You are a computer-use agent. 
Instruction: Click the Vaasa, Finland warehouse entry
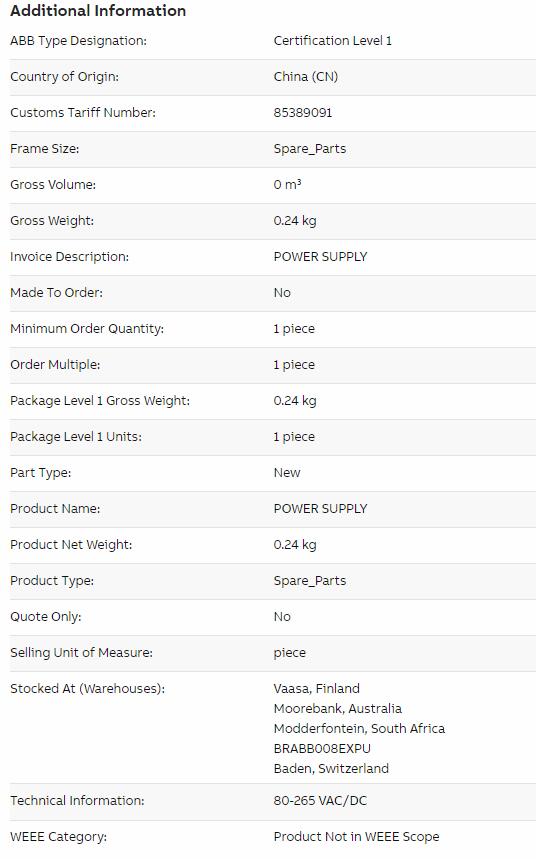click(x=317, y=689)
